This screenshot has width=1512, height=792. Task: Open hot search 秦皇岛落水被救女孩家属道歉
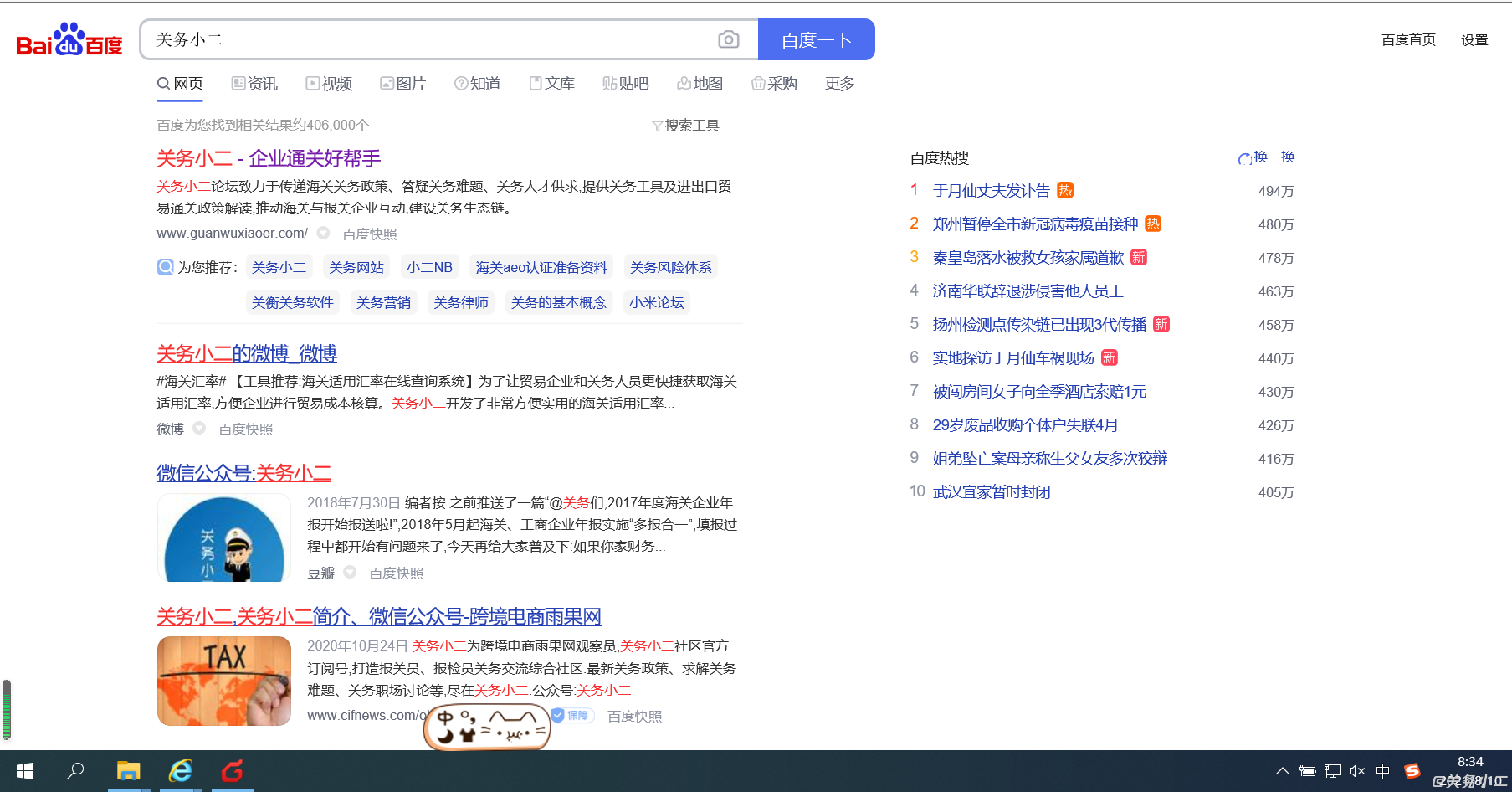pos(1028,258)
